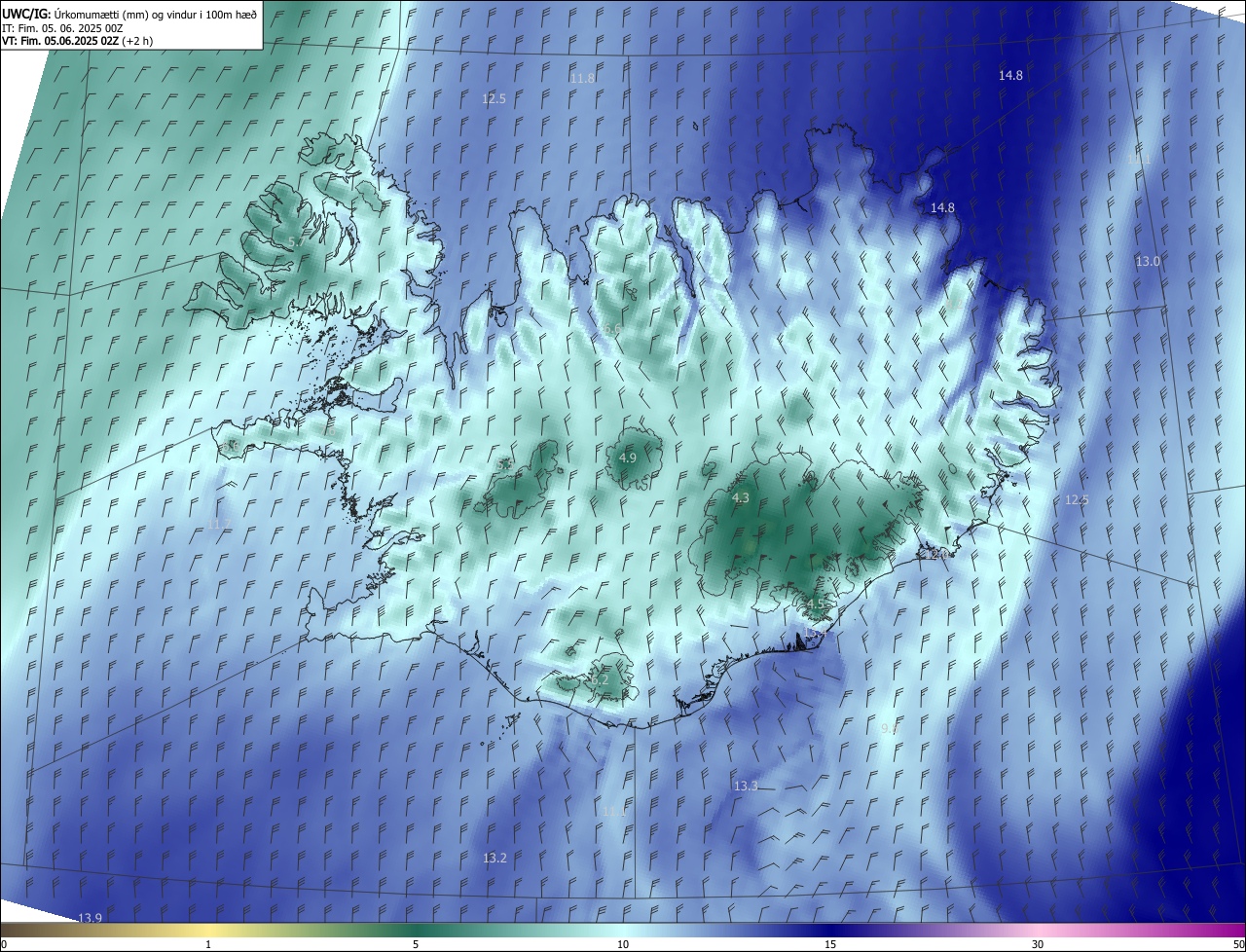Image resolution: width=1246 pixels, height=952 pixels.
Task: Click the 10 tick on the color scale
Action: point(623,944)
